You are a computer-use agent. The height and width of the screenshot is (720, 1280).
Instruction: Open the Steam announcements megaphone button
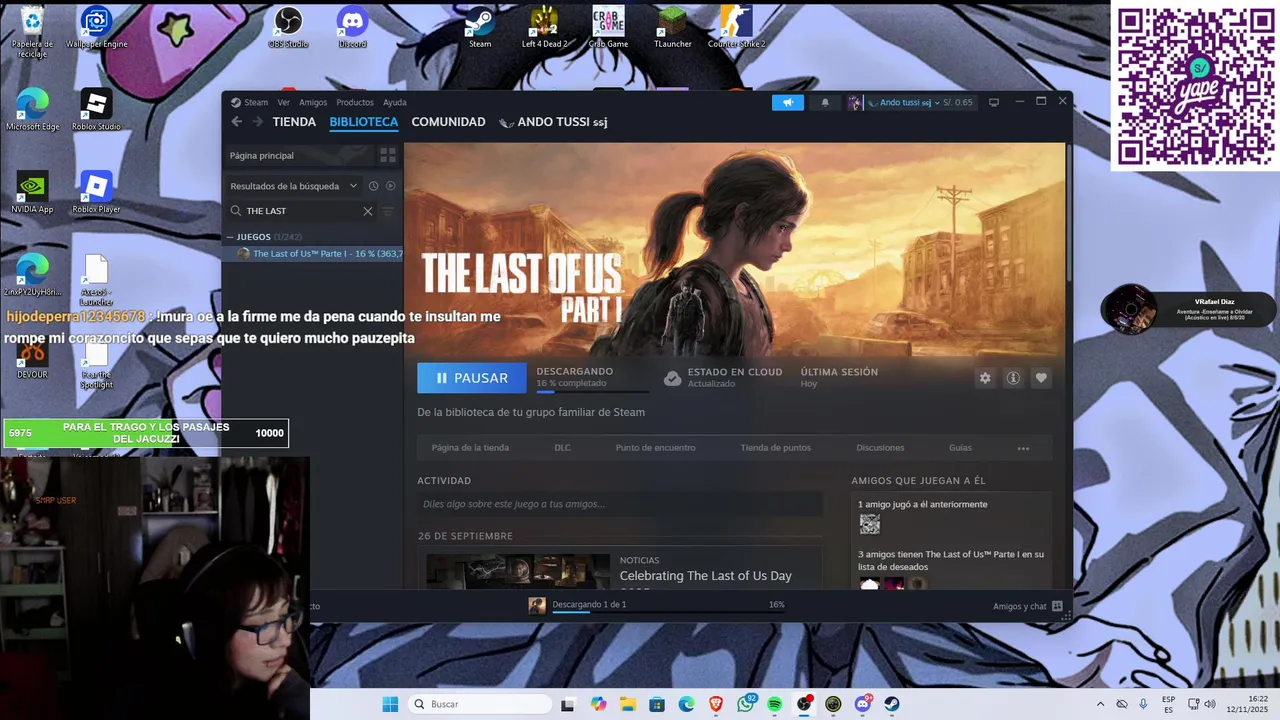pos(788,102)
